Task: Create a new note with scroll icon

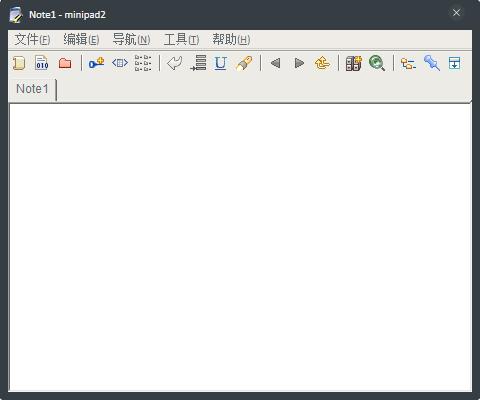Action: [x=19, y=63]
